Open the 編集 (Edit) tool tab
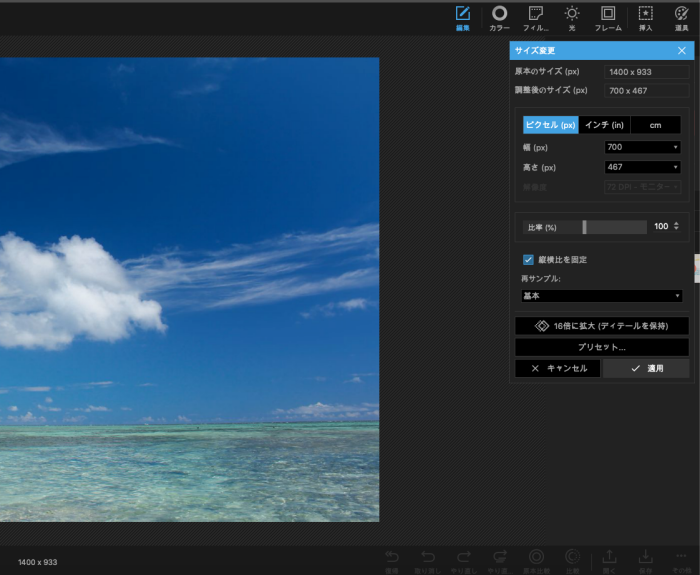 (462, 14)
